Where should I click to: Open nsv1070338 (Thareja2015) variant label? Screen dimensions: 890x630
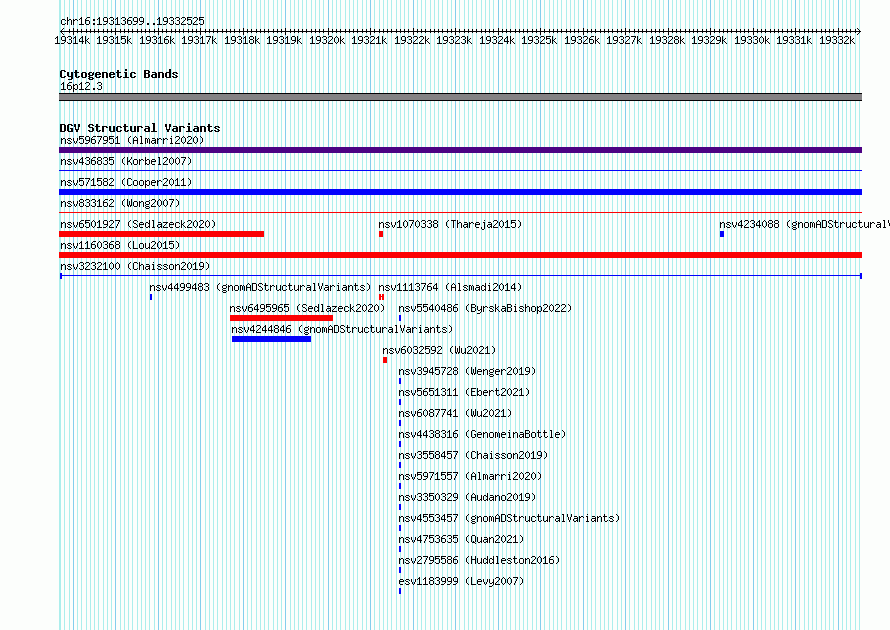click(450, 224)
